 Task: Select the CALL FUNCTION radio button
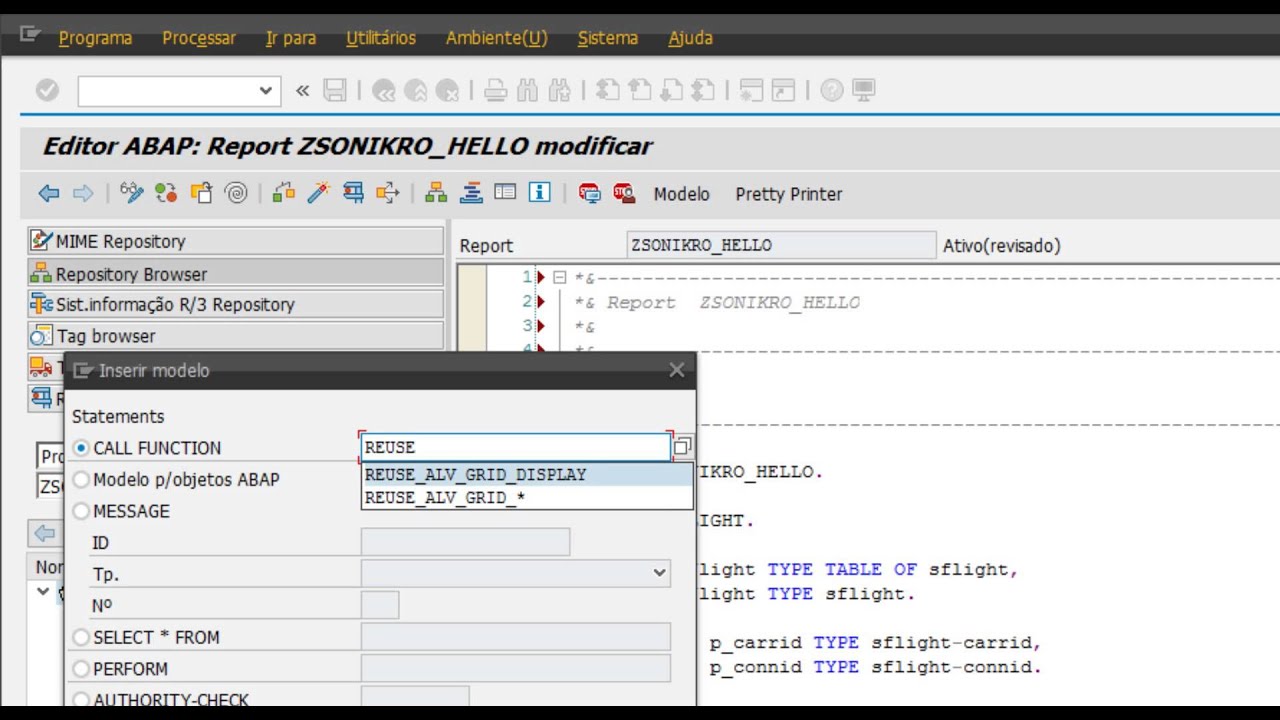[x=81, y=448]
